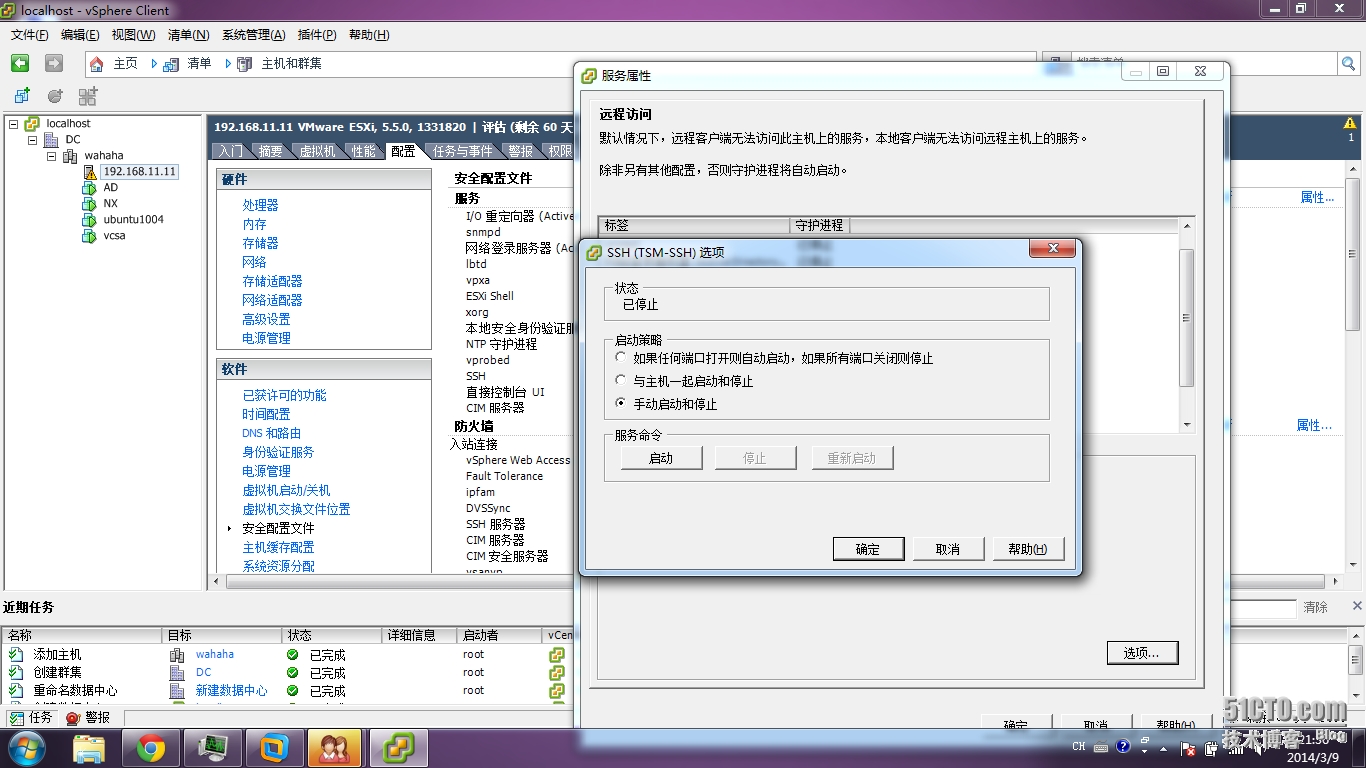Open dropdown arrow after 主页 breadcrumb
1366x768 pixels.
coord(154,64)
